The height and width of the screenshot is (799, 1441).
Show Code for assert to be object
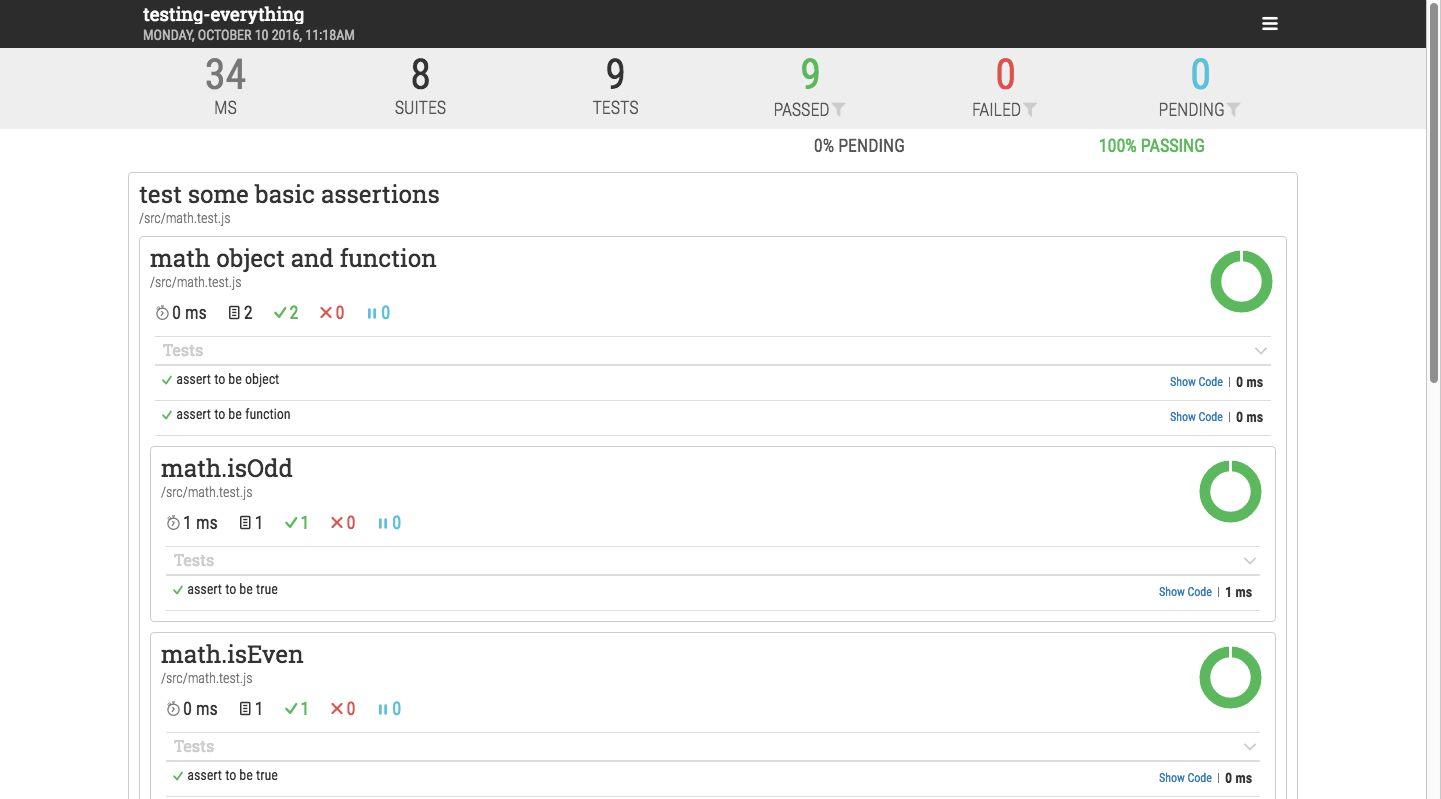[1196, 382]
